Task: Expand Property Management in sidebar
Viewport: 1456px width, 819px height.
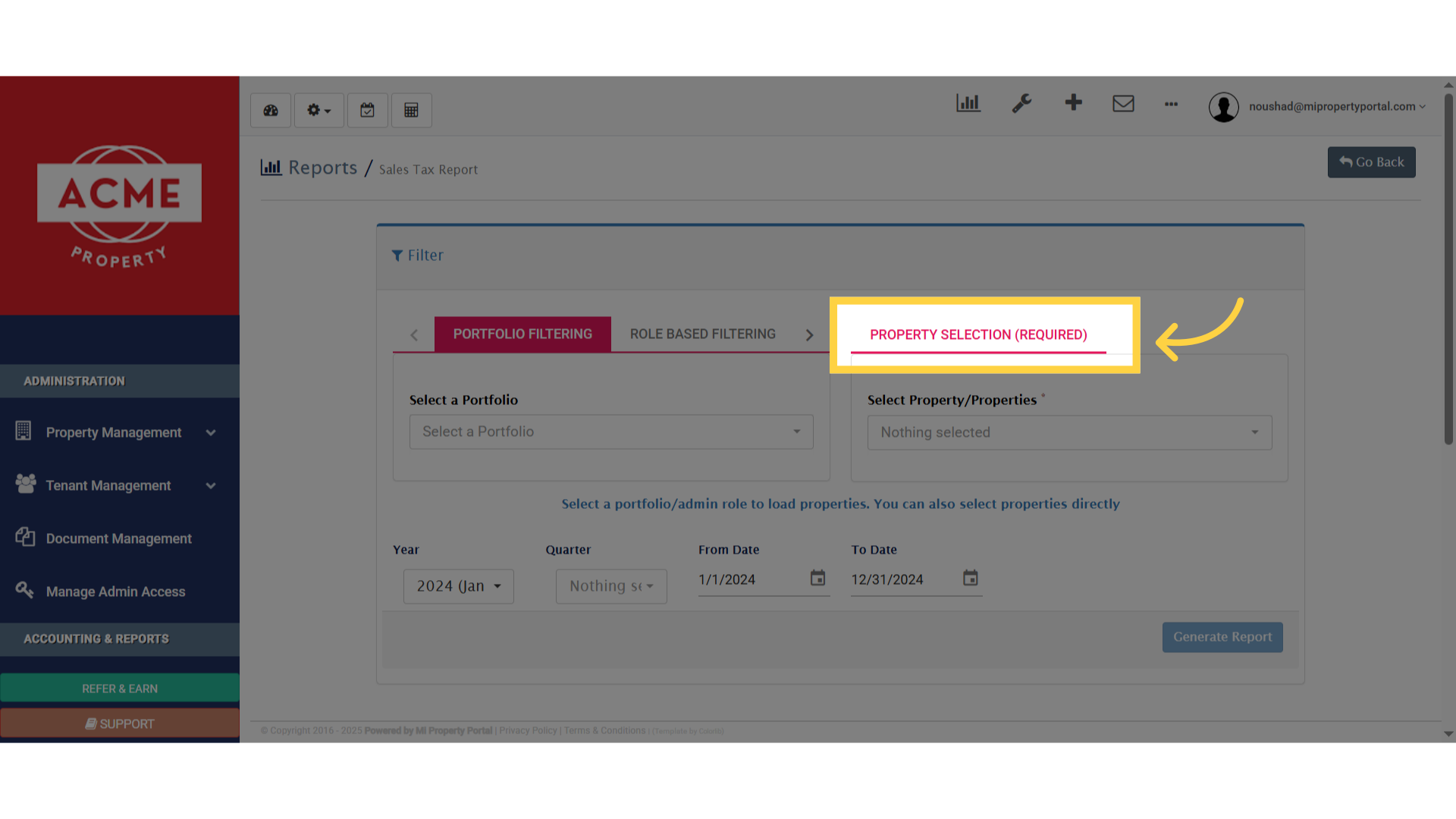Action: 120,432
